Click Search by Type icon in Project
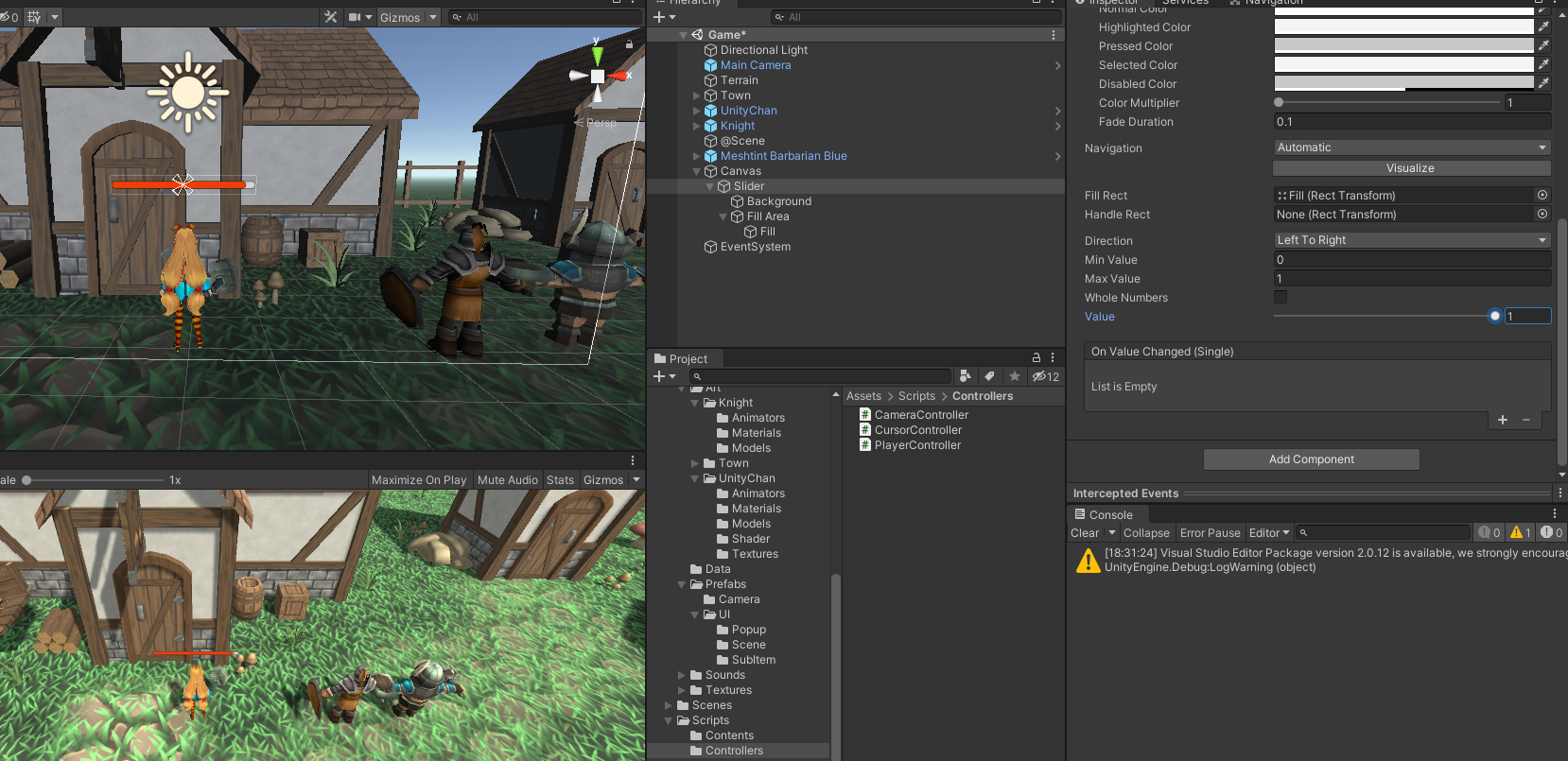The height and width of the screenshot is (761, 1568). [965, 376]
